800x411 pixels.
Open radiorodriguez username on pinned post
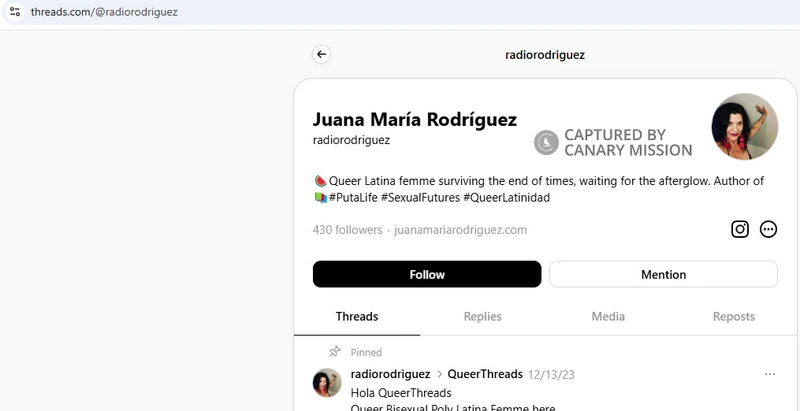[390, 374]
